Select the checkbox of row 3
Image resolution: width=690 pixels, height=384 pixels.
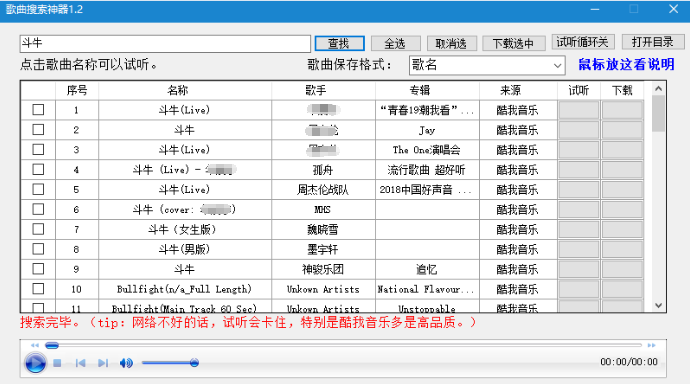pos(38,150)
